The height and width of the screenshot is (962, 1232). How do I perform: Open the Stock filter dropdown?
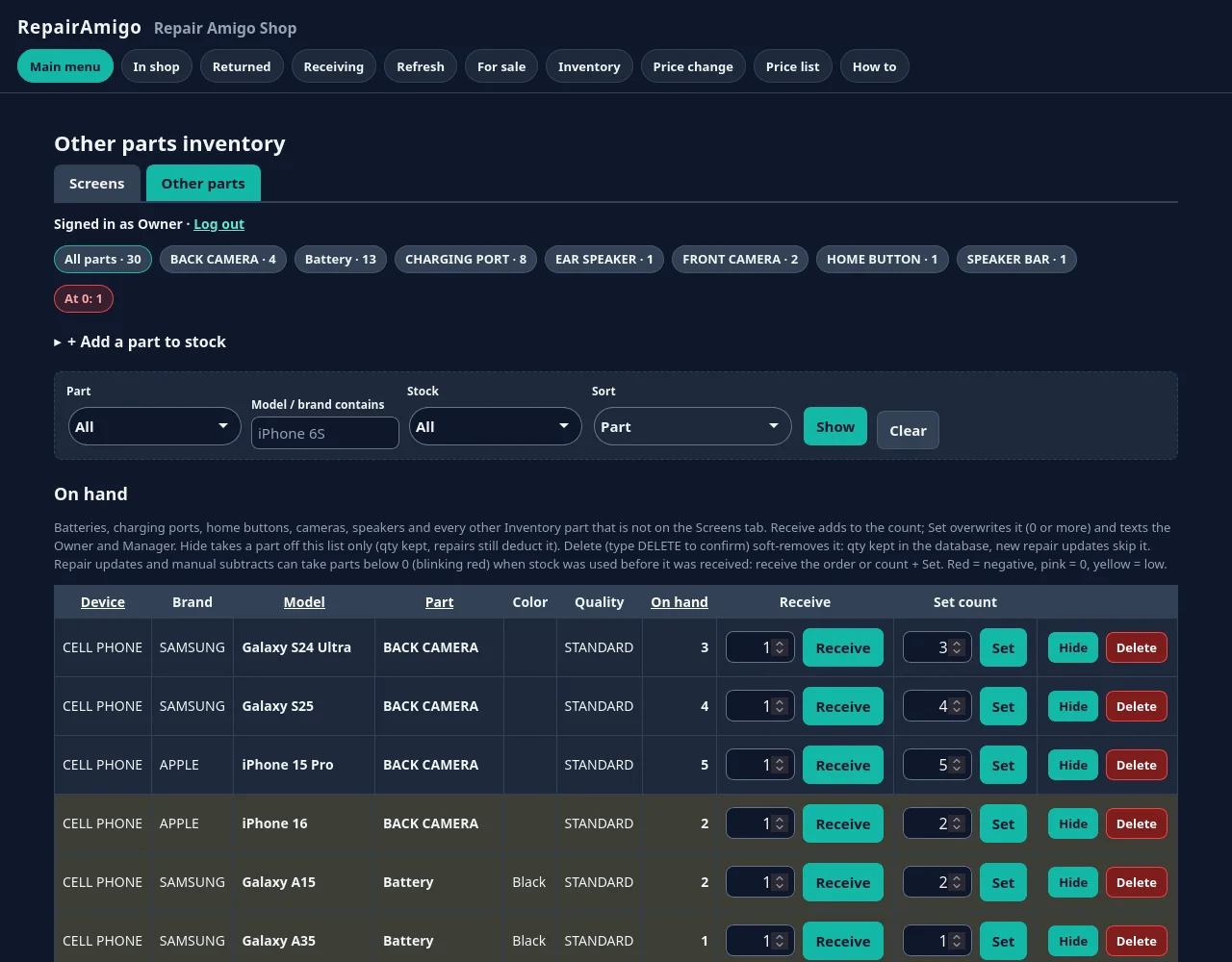(x=495, y=426)
